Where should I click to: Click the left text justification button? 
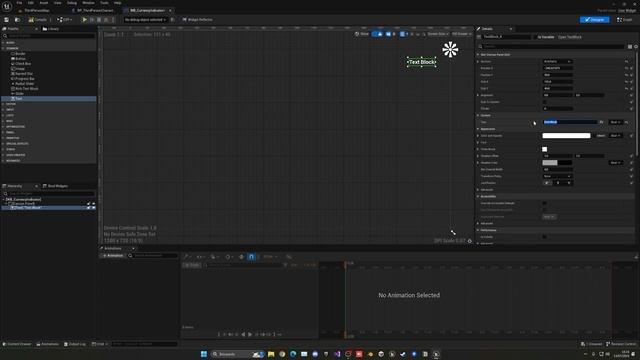tap(547, 183)
